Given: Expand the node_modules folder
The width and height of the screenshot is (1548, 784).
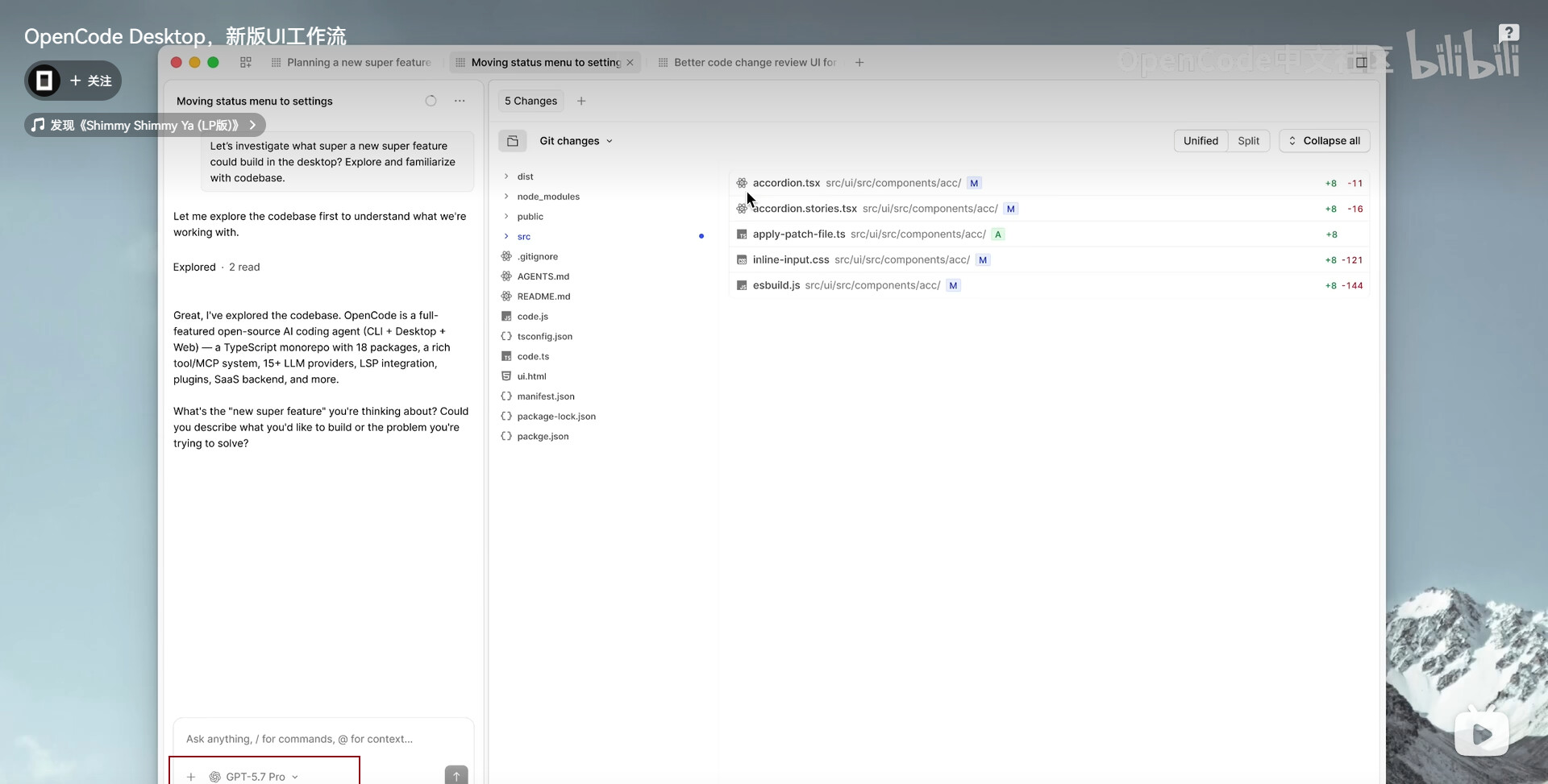Looking at the screenshot, I should click(x=547, y=197).
